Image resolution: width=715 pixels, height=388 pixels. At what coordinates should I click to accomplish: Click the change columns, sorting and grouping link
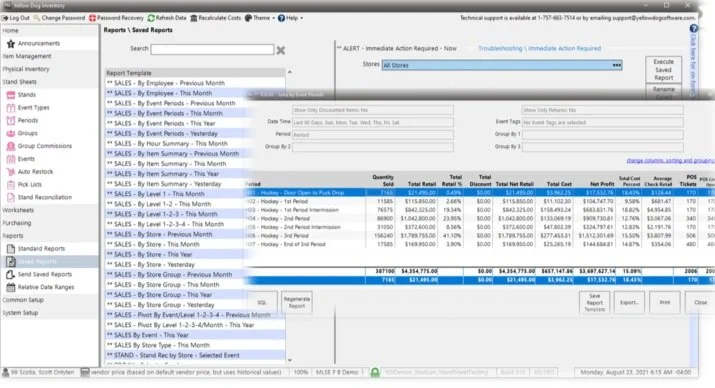(x=670, y=160)
